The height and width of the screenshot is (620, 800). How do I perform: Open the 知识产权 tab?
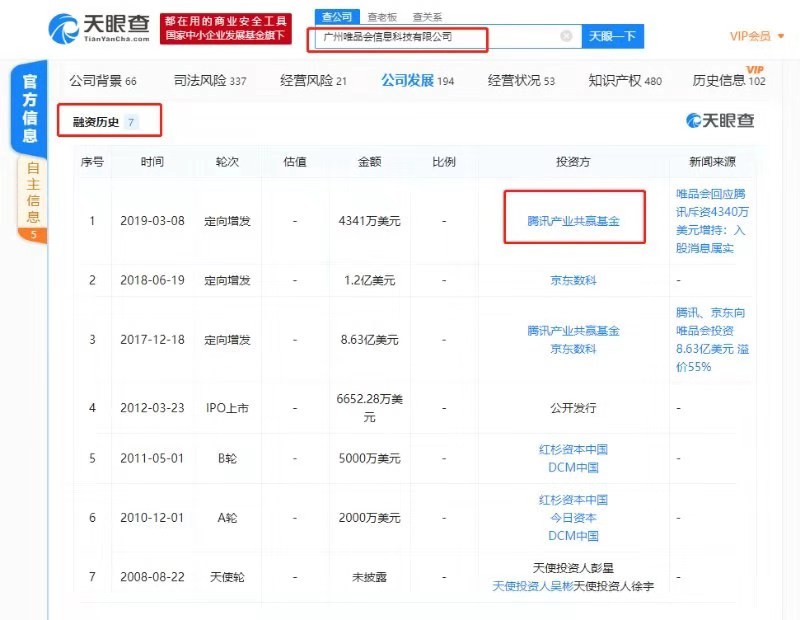point(625,80)
